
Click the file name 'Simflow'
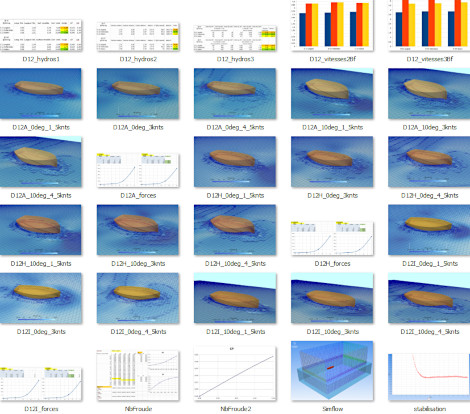tap(332, 409)
